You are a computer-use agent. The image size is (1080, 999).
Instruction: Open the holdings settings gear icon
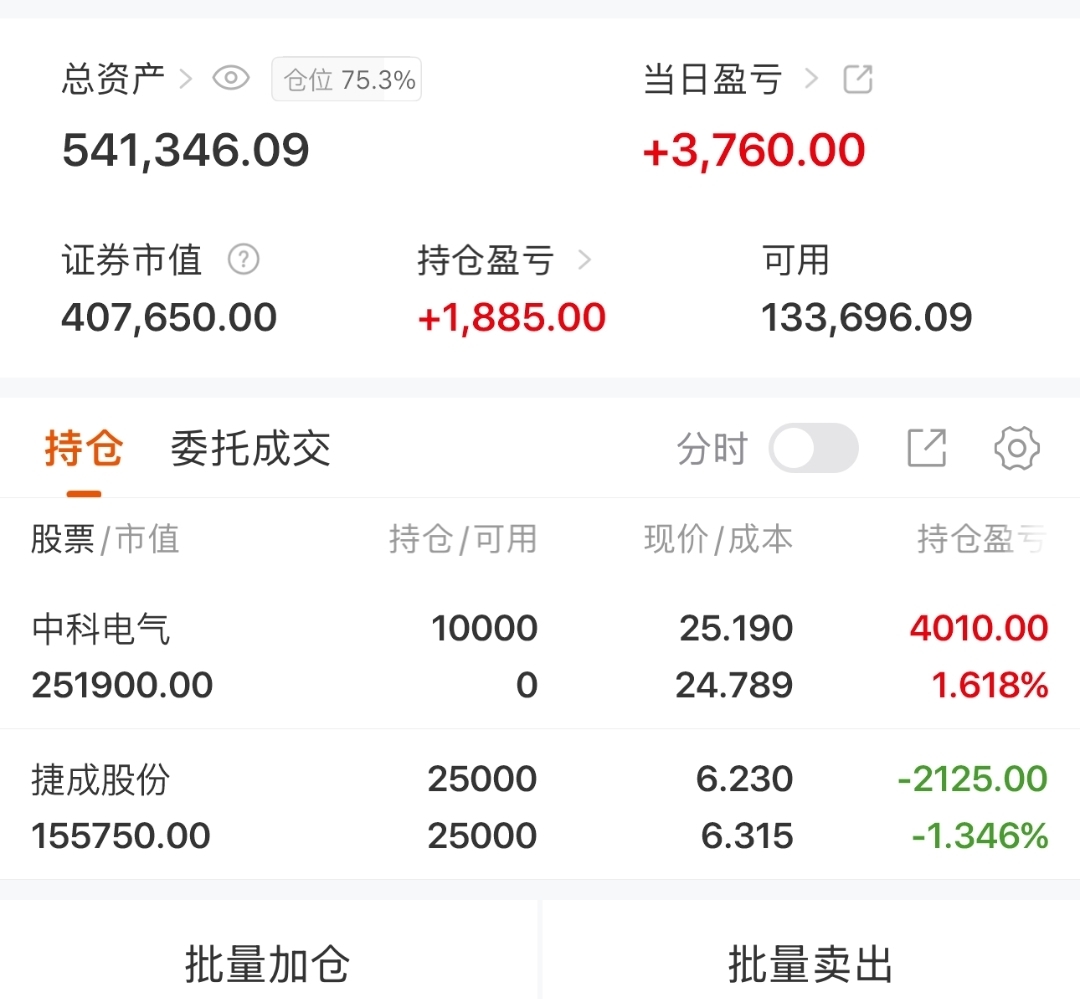click(1016, 448)
